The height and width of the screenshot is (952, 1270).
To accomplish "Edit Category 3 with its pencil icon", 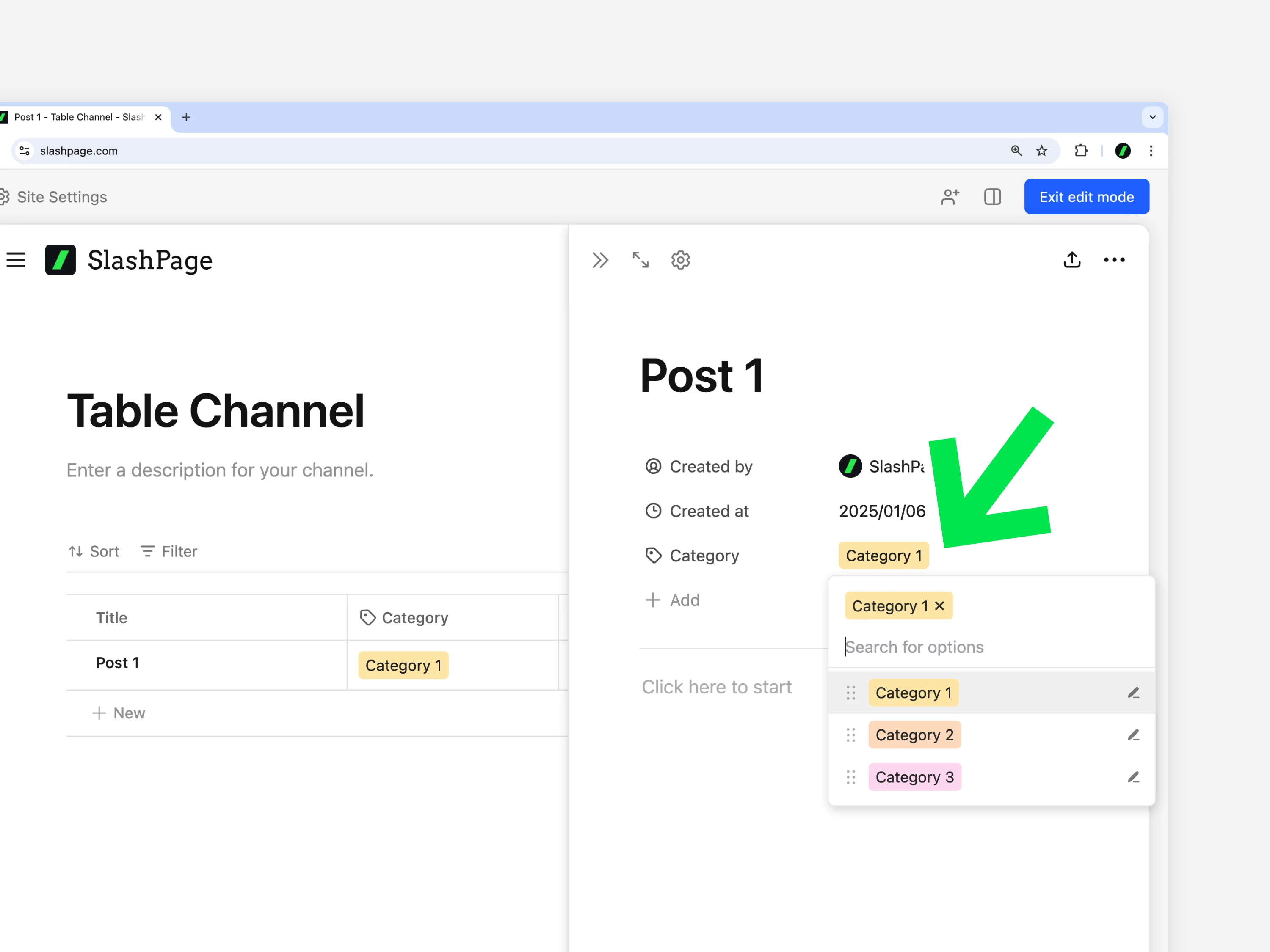I will pos(1133,777).
